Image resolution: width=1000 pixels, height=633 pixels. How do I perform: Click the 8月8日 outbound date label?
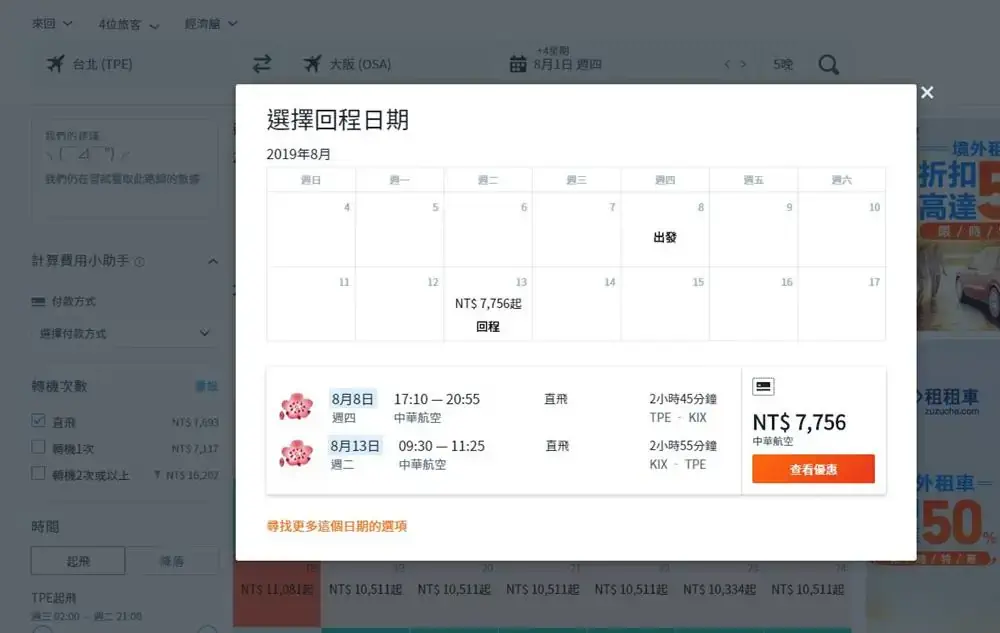[x=352, y=399]
